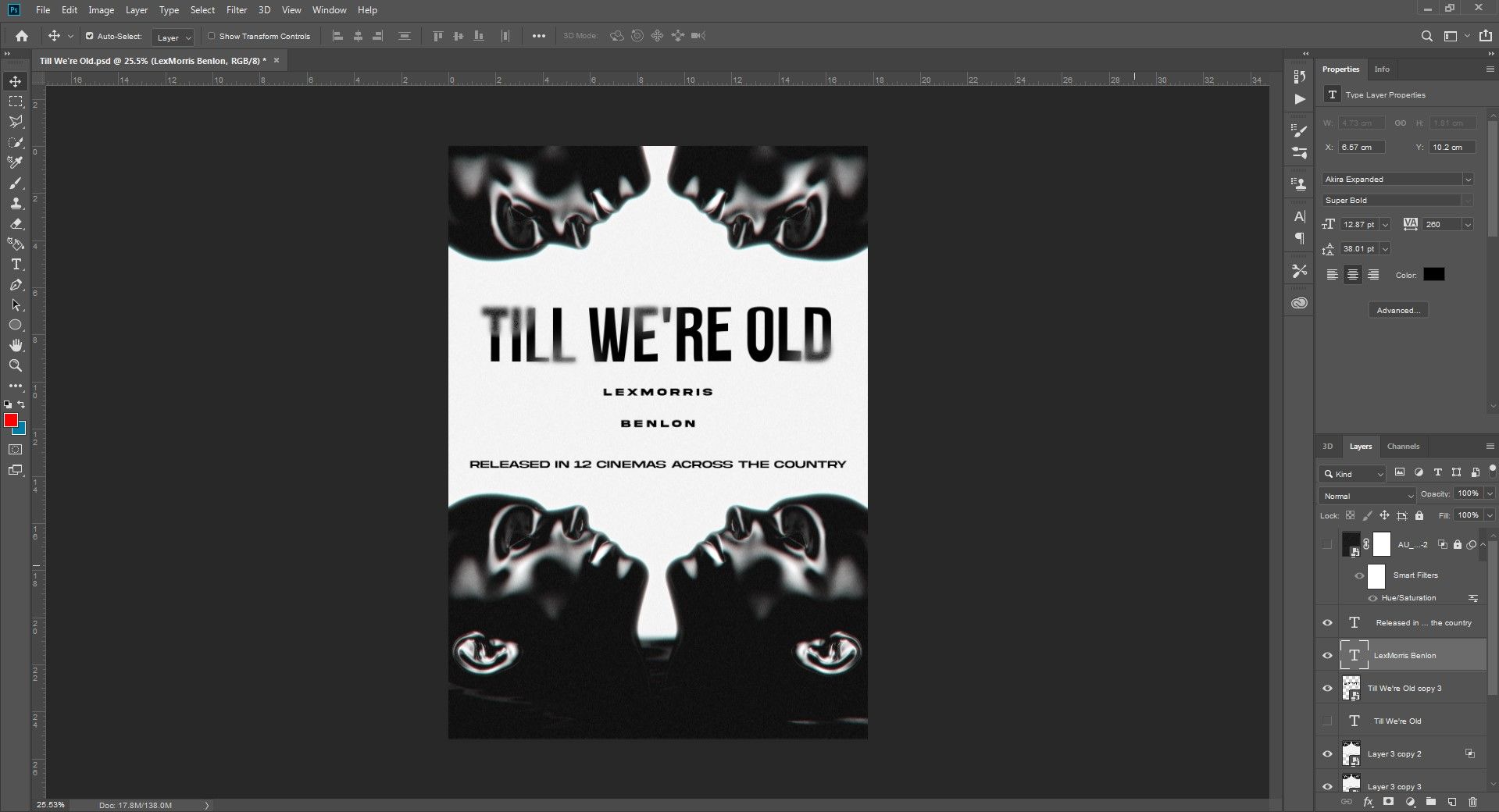Toggle the Auto-Select checkbox
Viewport: 1499px width, 812px height.
(x=89, y=36)
